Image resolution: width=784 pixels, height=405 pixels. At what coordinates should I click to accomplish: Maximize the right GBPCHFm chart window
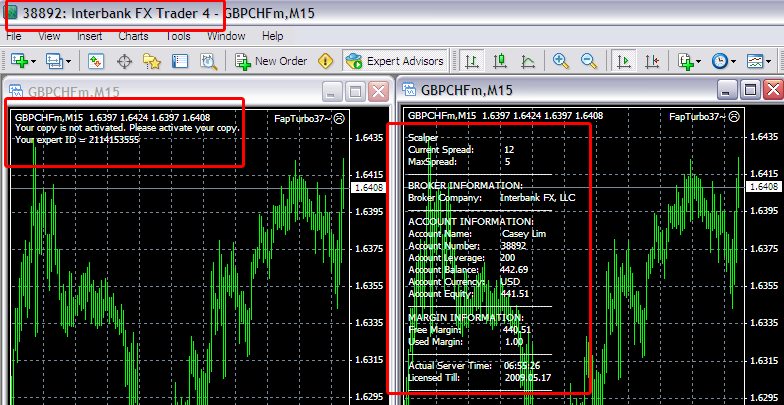pyautogui.click(x=750, y=90)
